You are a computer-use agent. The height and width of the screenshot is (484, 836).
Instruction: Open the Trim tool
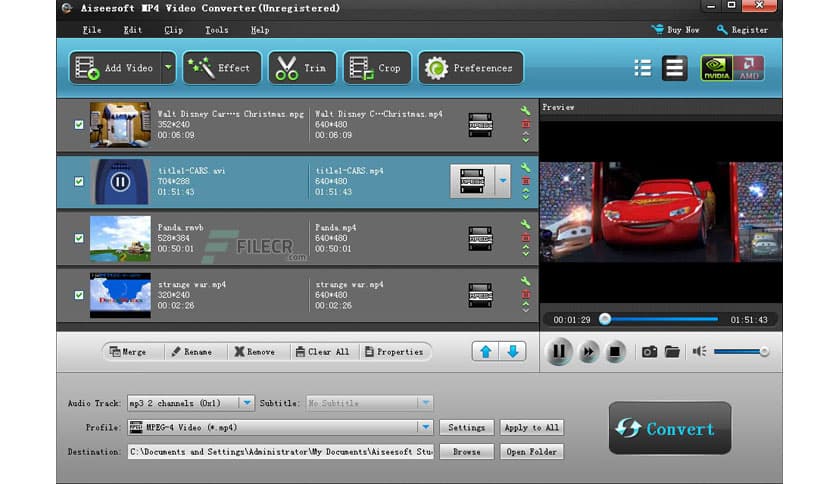(302, 68)
